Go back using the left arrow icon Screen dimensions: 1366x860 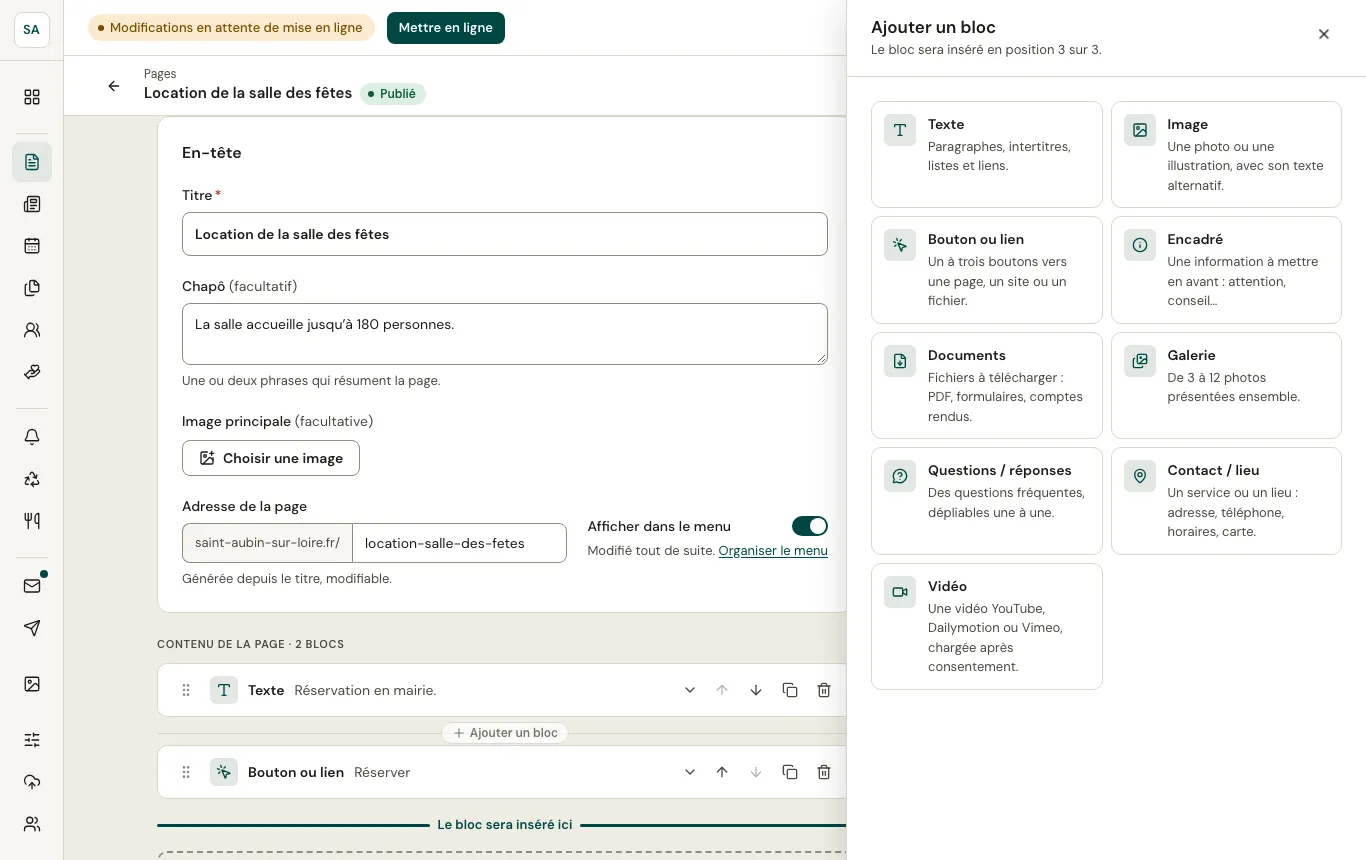[x=114, y=86]
